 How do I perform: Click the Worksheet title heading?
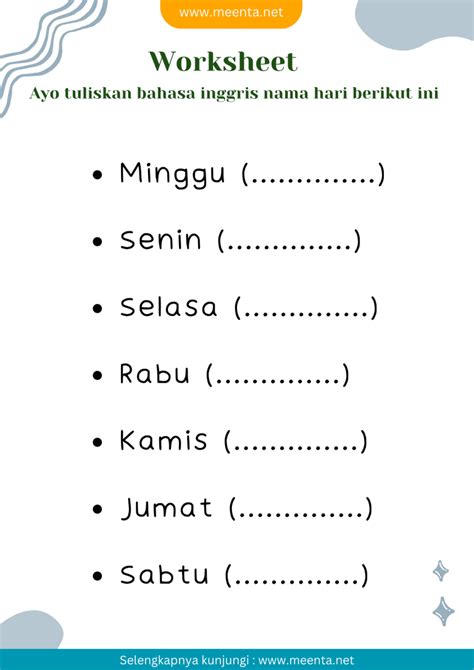[x=223, y=62]
